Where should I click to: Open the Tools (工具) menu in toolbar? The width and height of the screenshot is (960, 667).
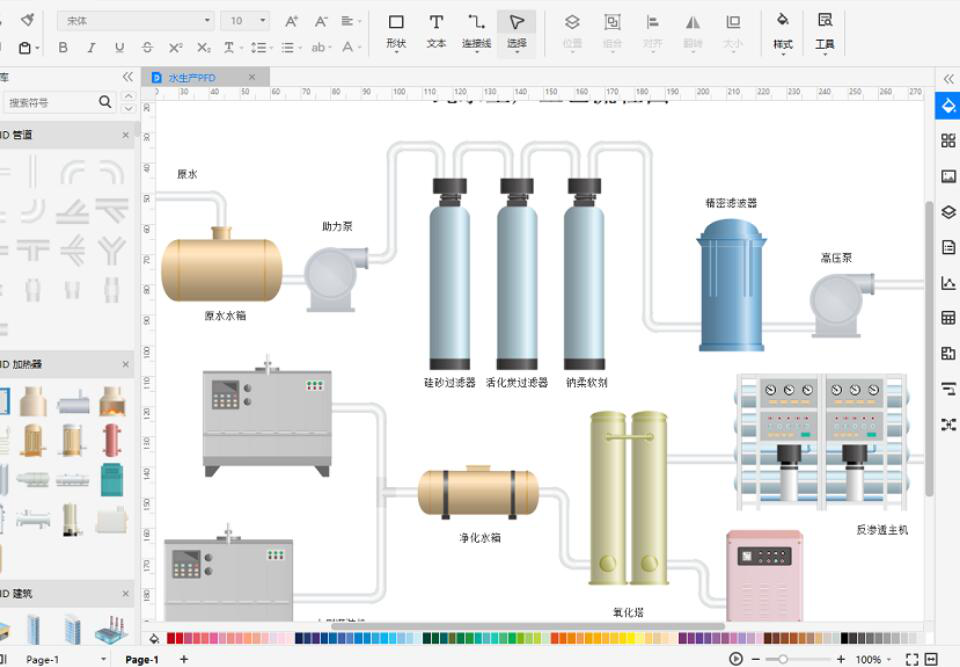[x=825, y=31]
